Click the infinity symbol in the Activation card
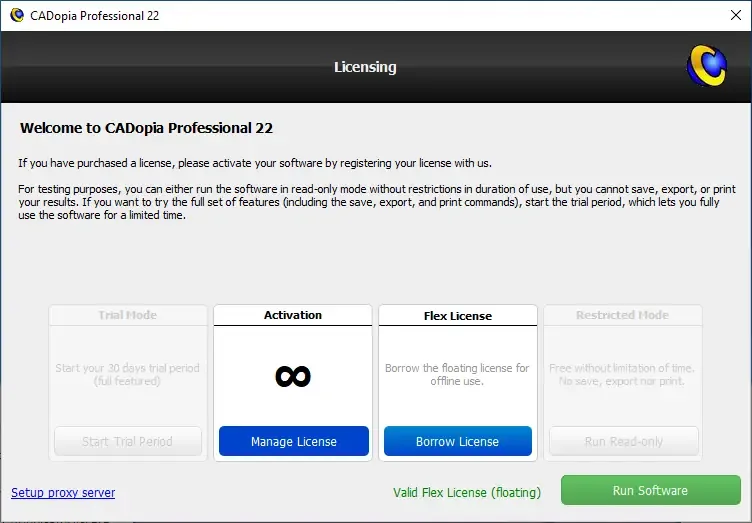This screenshot has width=752, height=523. tap(293, 376)
